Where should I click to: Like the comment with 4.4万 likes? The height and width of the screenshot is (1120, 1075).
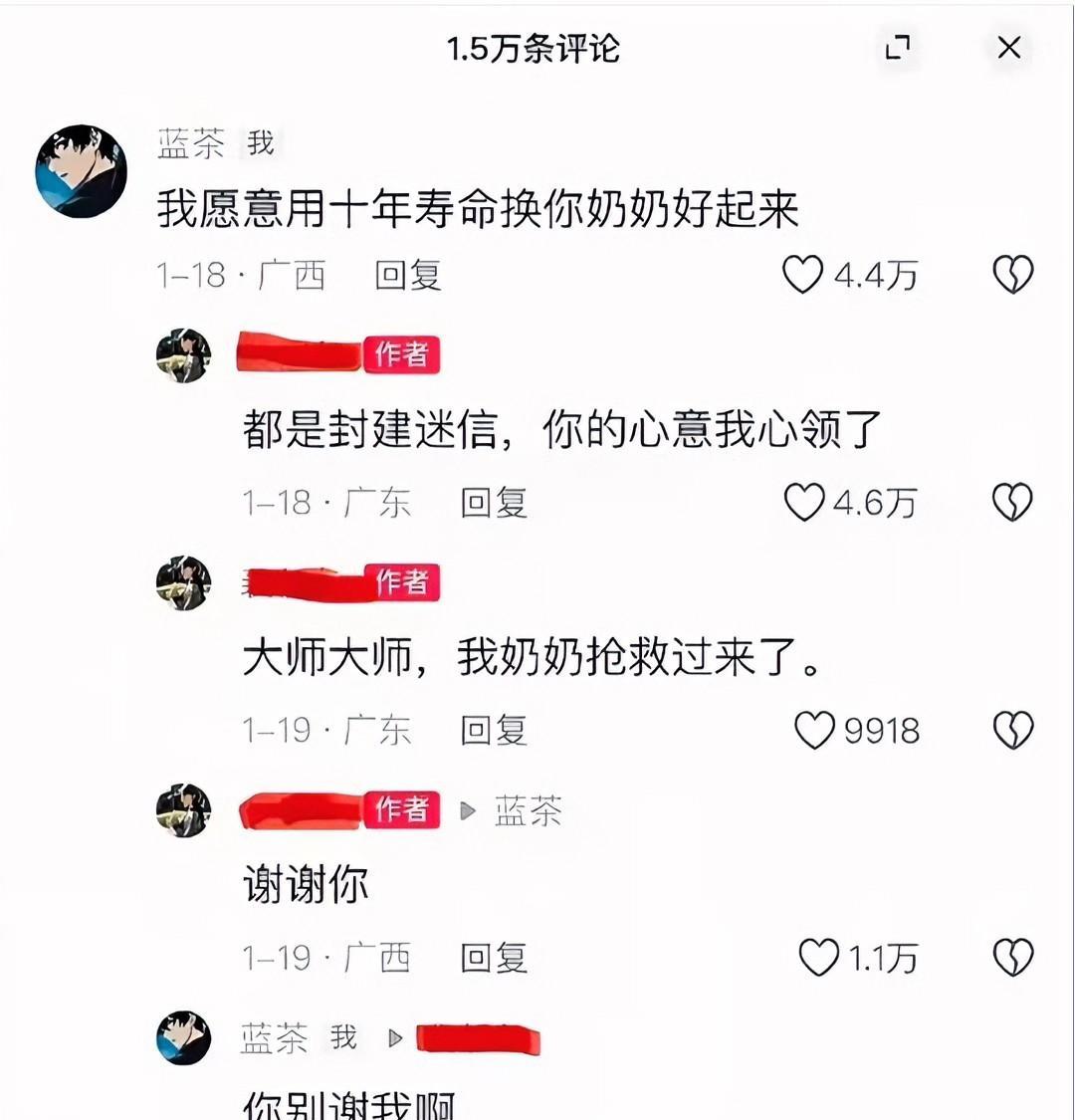(802, 275)
